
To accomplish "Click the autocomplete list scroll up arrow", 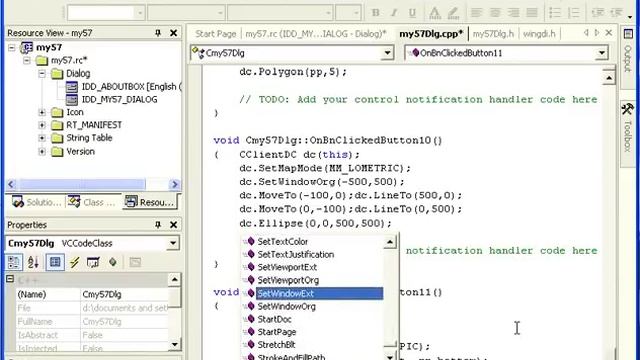I will tap(390, 242).
